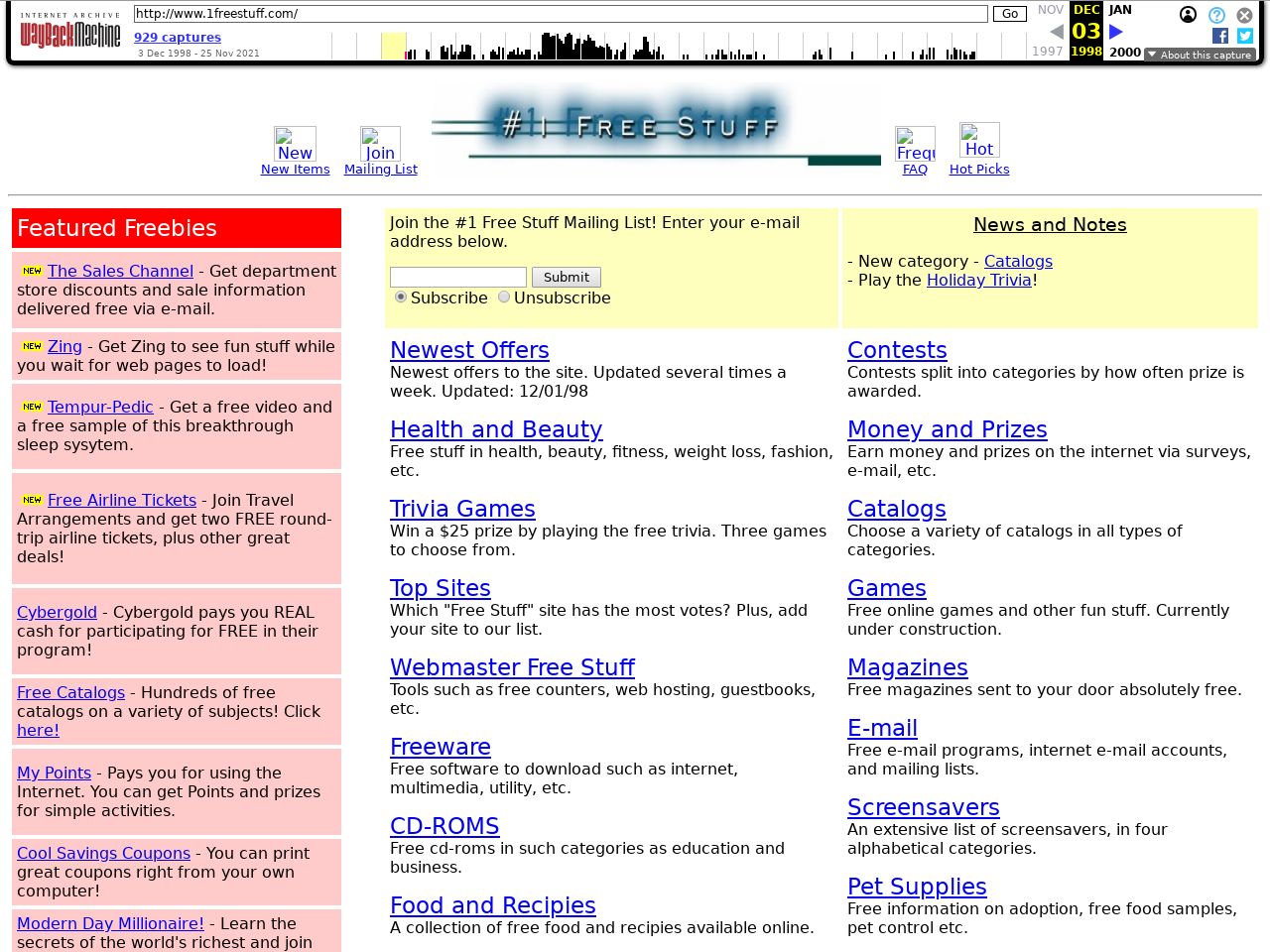
Task: Open the FAQ image icon
Action: tap(915, 144)
